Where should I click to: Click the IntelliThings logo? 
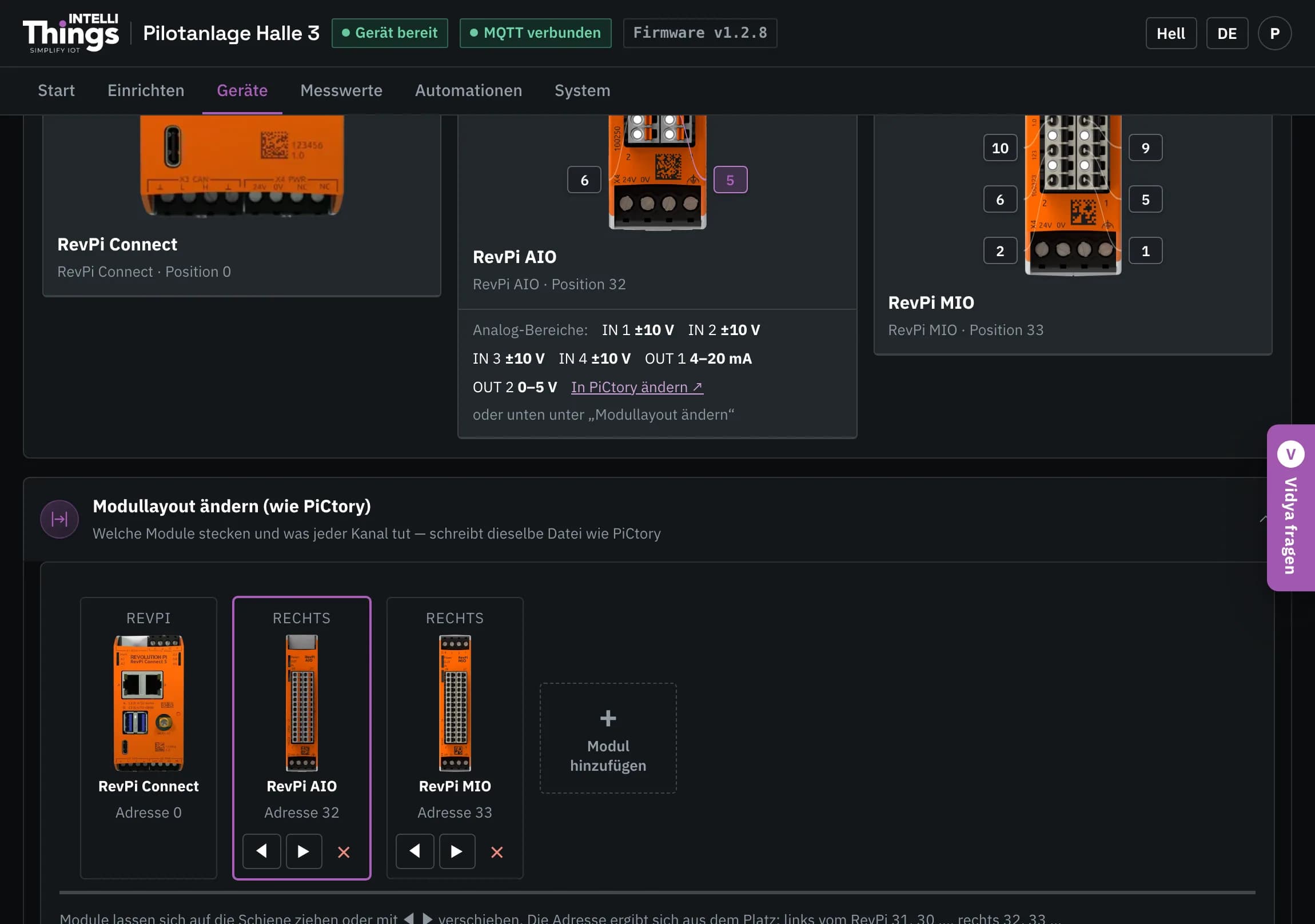tap(70, 33)
